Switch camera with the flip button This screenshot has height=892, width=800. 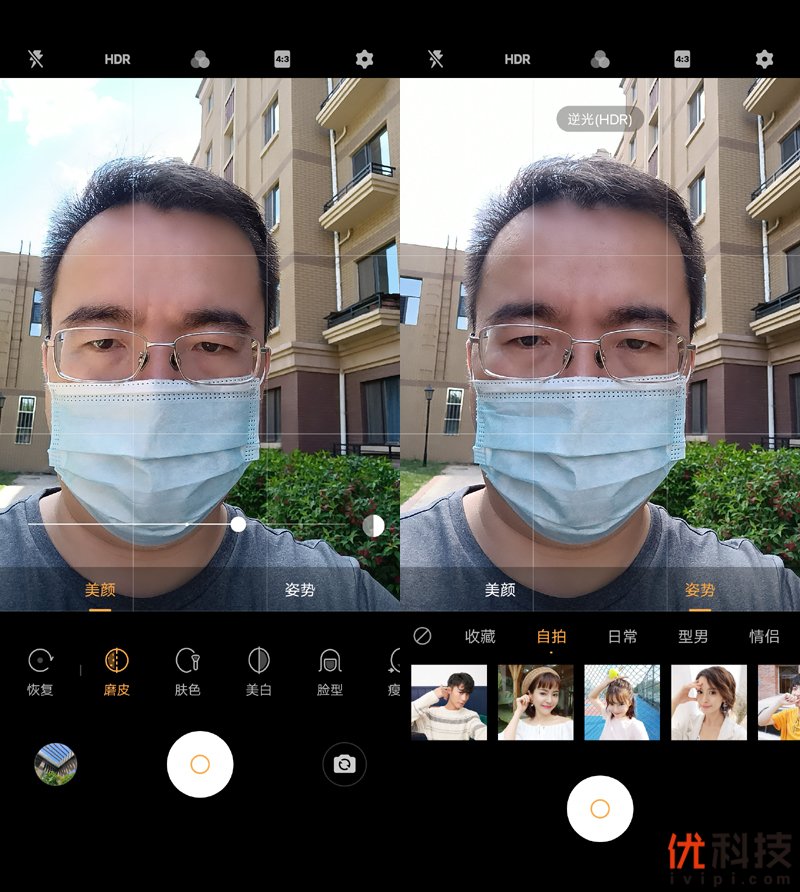click(x=344, y=765)
